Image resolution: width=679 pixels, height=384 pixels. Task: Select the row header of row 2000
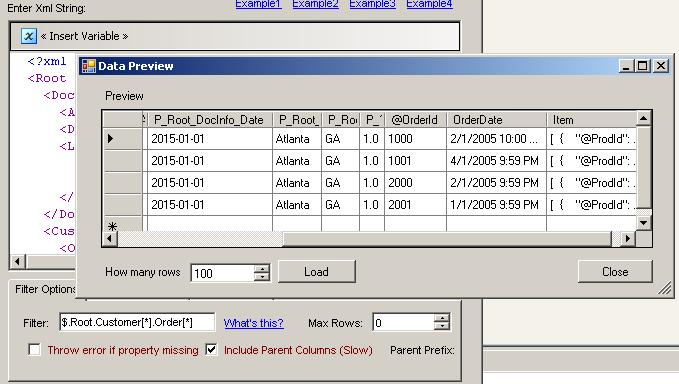coord(123,183)
